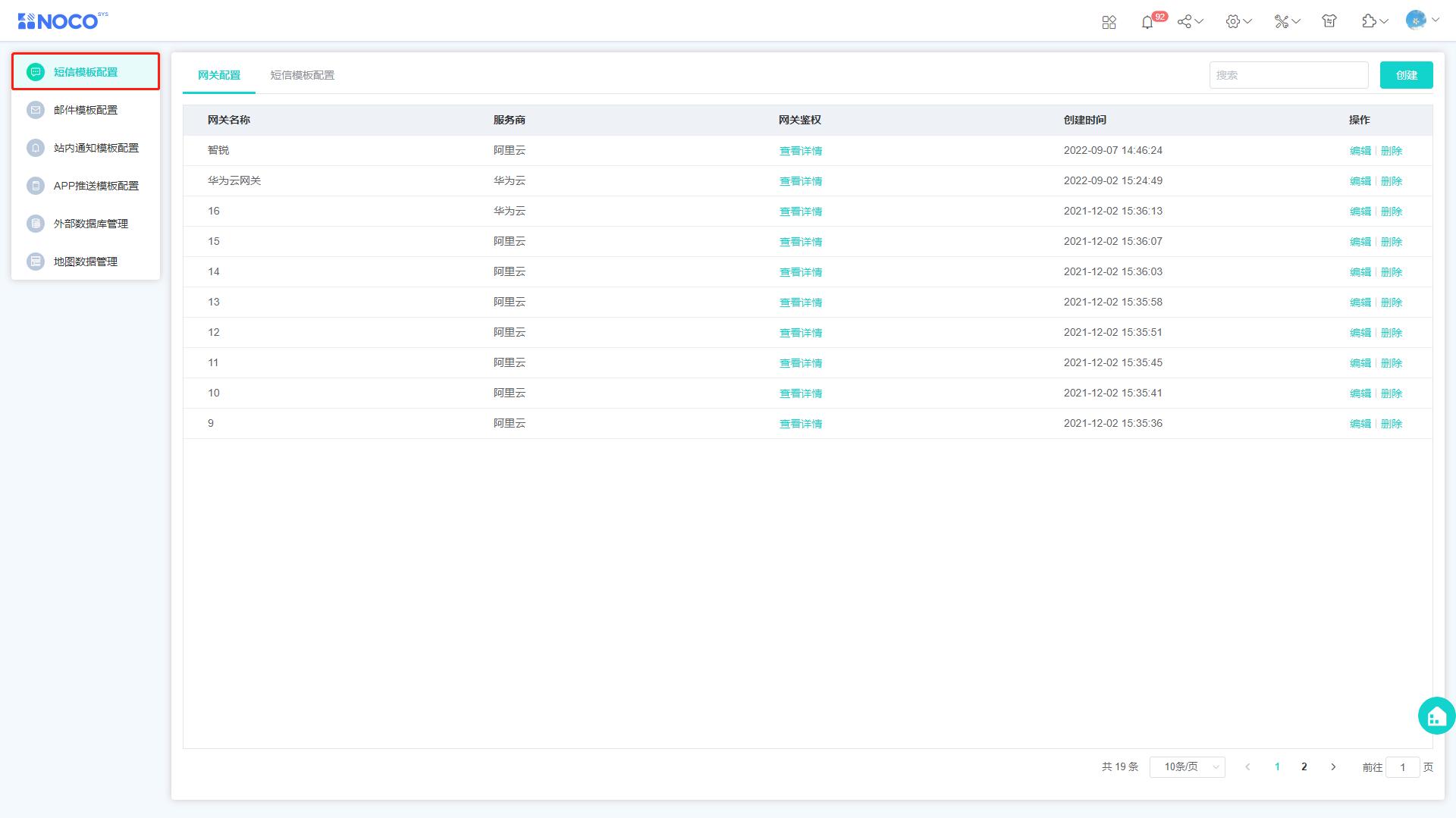This screenshot has width=1456, height=818.
Task: Click the 网关名称 column header
Action: (229, 120)
